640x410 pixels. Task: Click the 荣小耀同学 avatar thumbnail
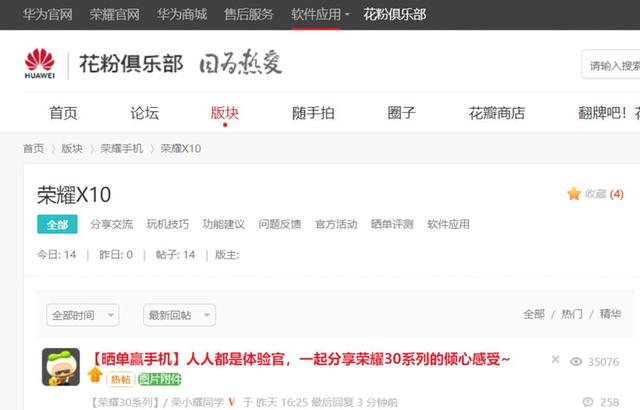coord(61,367)
